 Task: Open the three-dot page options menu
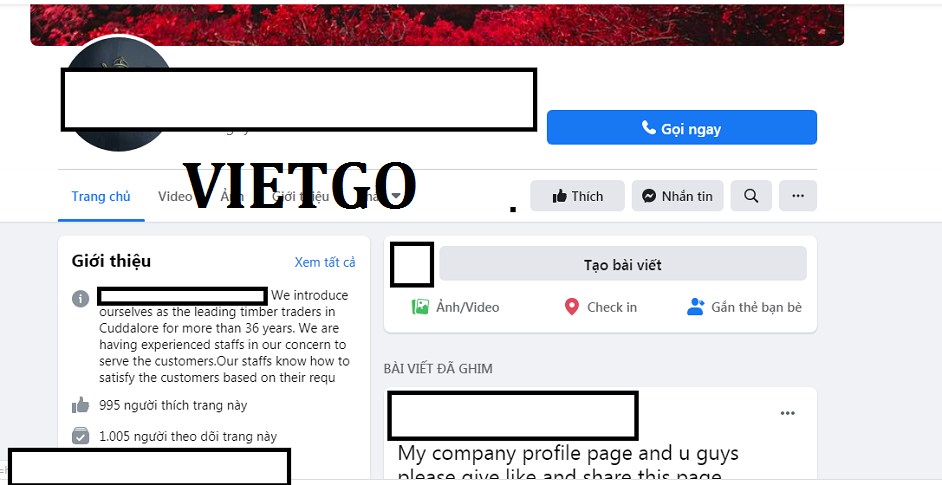(798, 196)
